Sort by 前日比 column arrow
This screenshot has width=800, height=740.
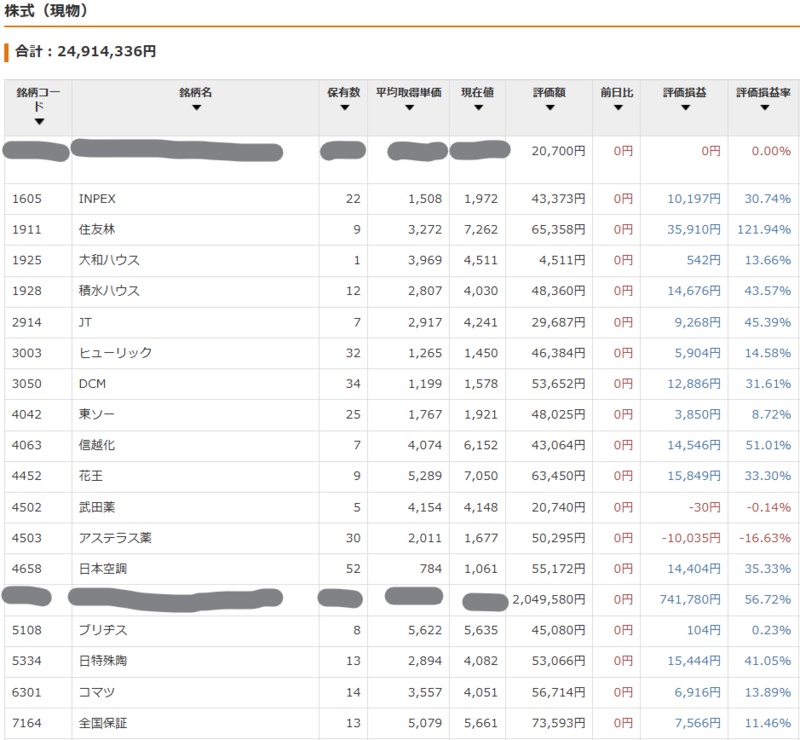coord(618,108)
